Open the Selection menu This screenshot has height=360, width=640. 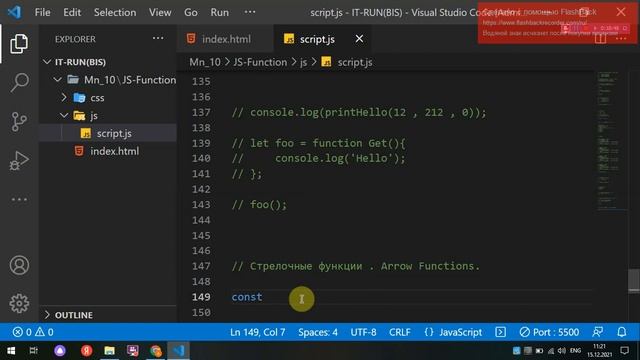[115, 12]
